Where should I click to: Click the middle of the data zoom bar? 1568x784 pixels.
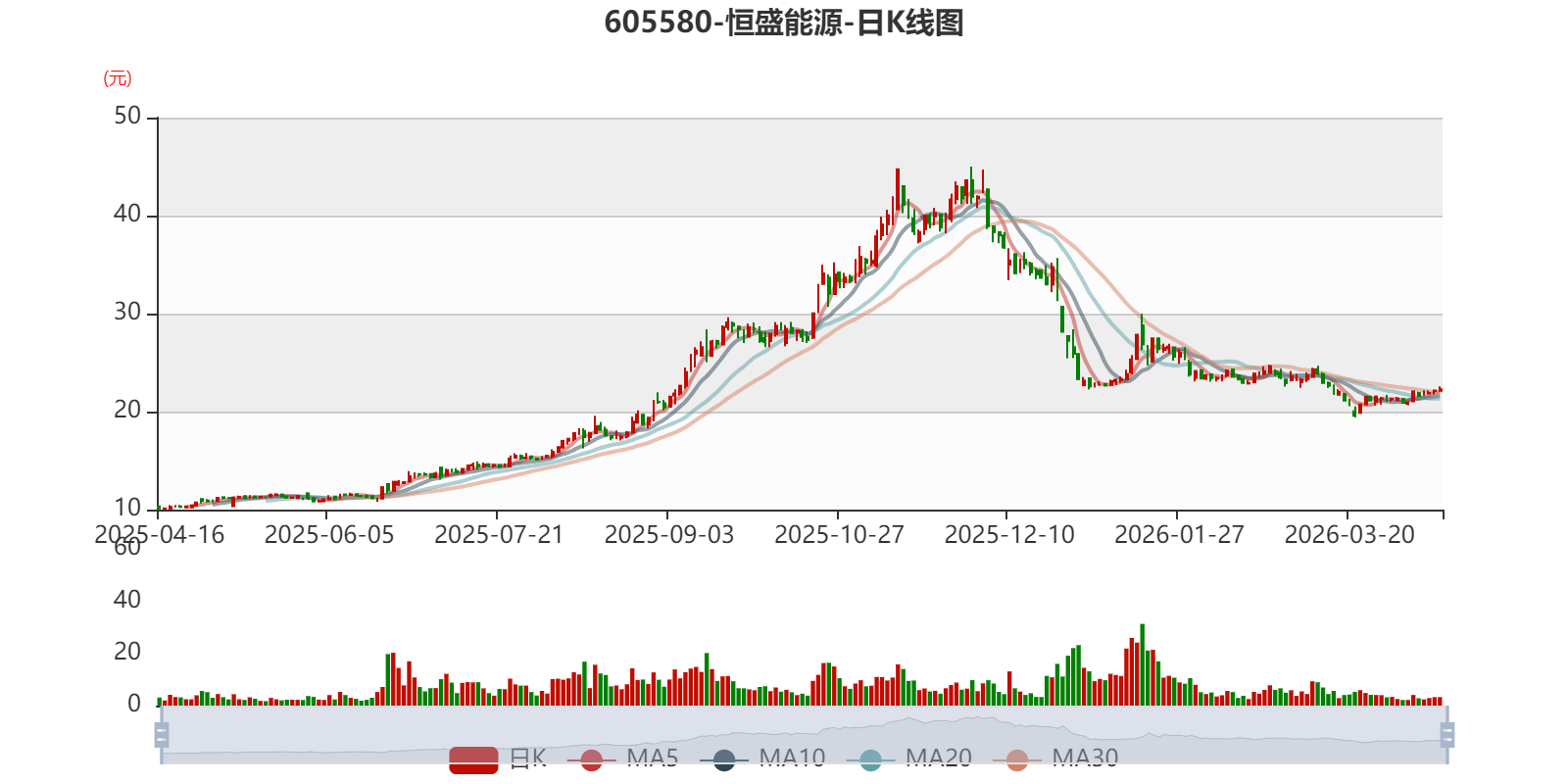[x=805, y=735]
